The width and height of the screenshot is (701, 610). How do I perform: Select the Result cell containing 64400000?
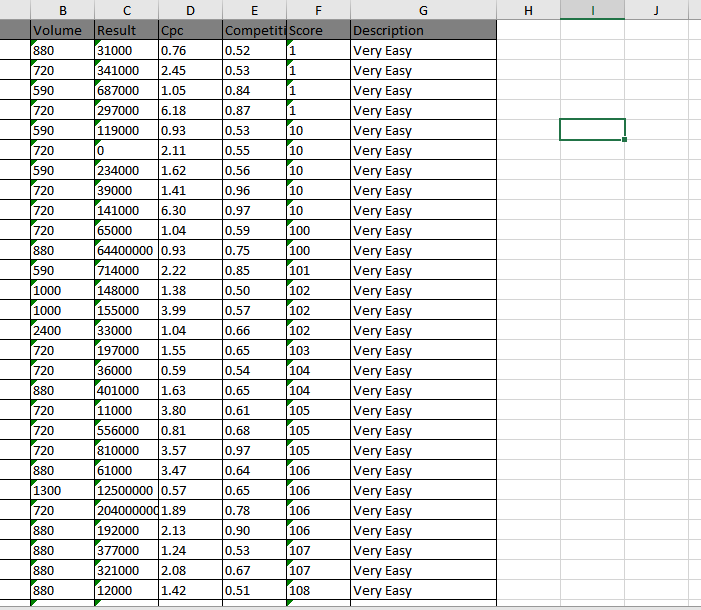point(125,250)
